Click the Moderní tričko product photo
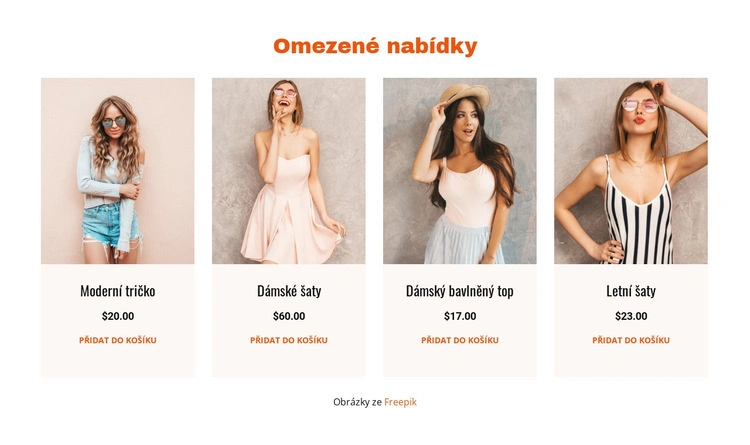Viewport: 750px width, 445px height. [118, 171]
